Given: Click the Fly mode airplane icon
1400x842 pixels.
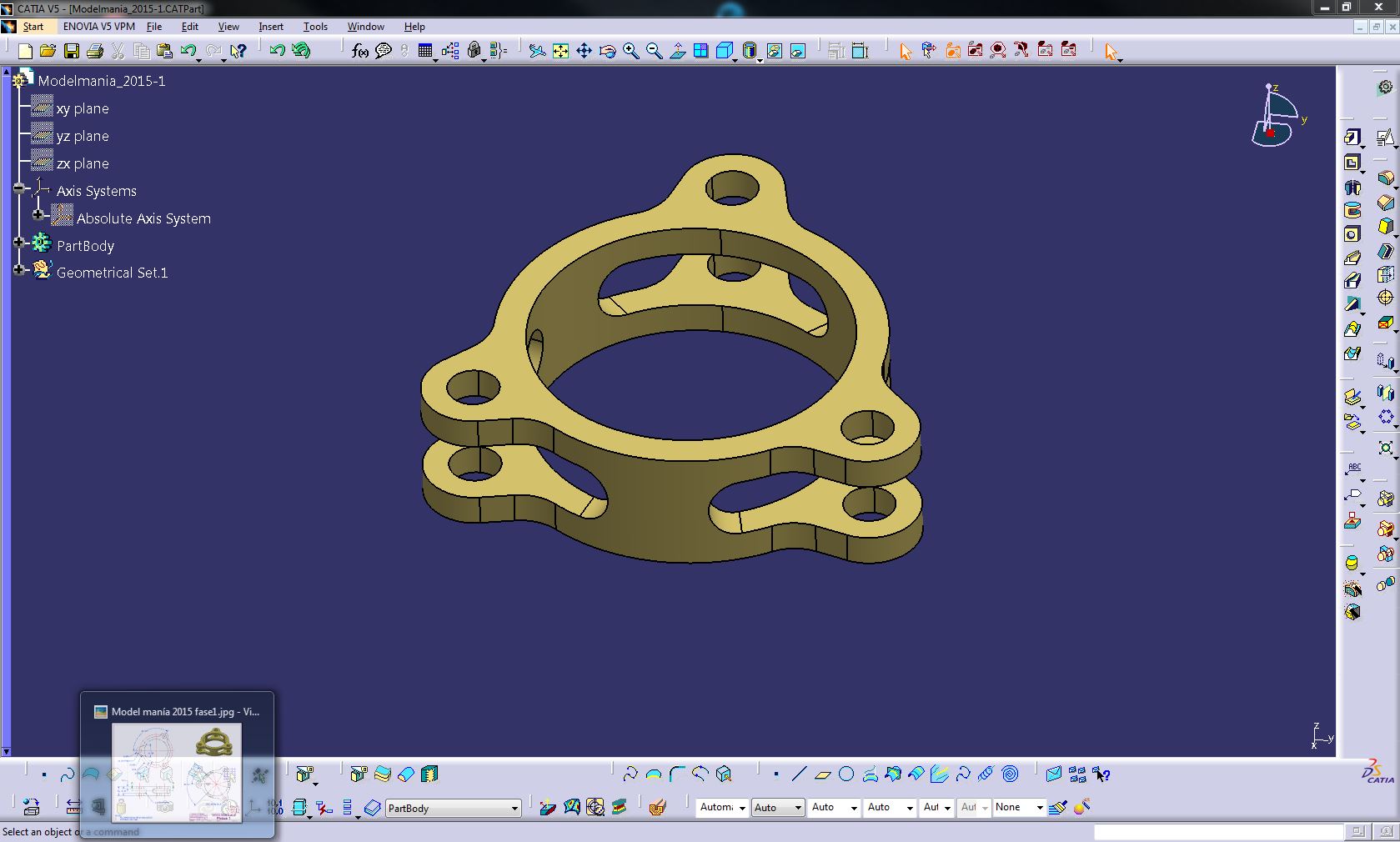Looking at the screenshot, I should 538,52.
